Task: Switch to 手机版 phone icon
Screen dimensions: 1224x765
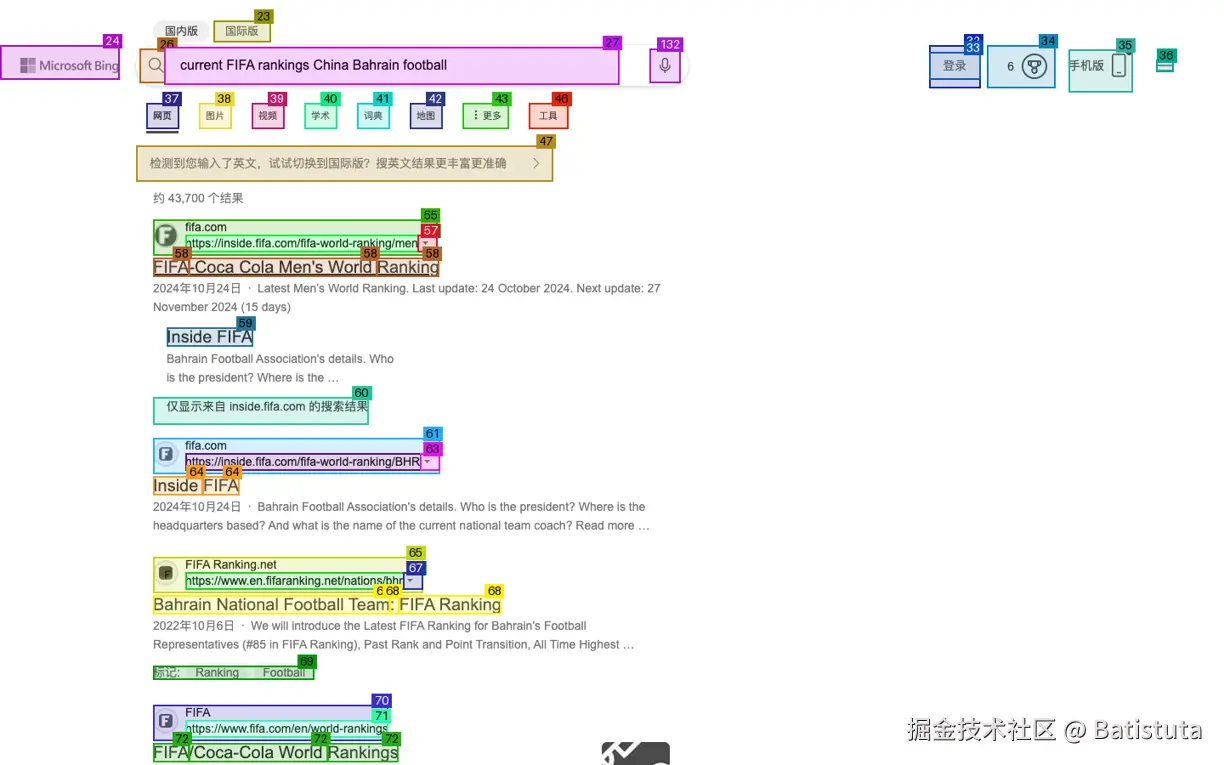Action: point(1119,67)
